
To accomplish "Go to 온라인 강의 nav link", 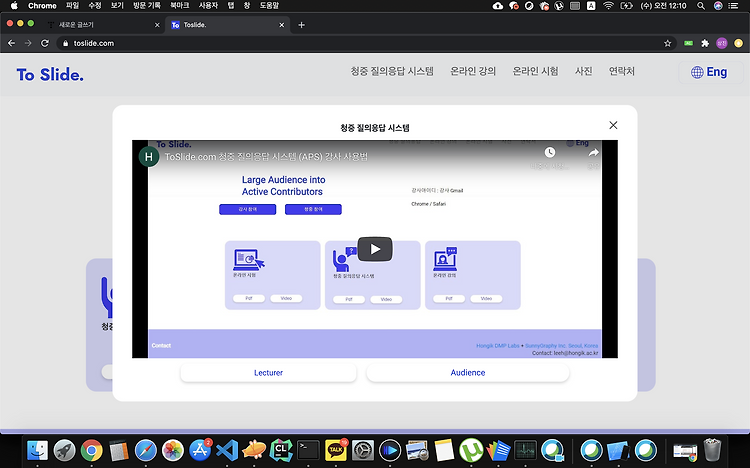I will 473,71.
